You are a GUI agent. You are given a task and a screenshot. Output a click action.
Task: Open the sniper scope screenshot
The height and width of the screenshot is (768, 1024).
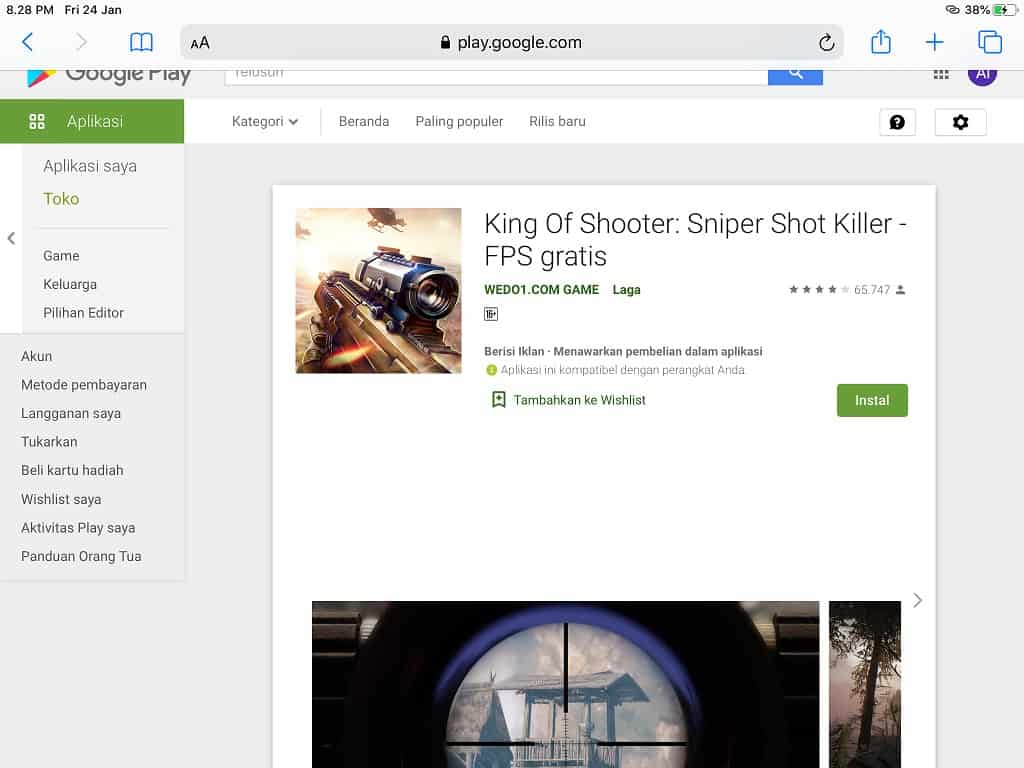(x=566, y=684)
